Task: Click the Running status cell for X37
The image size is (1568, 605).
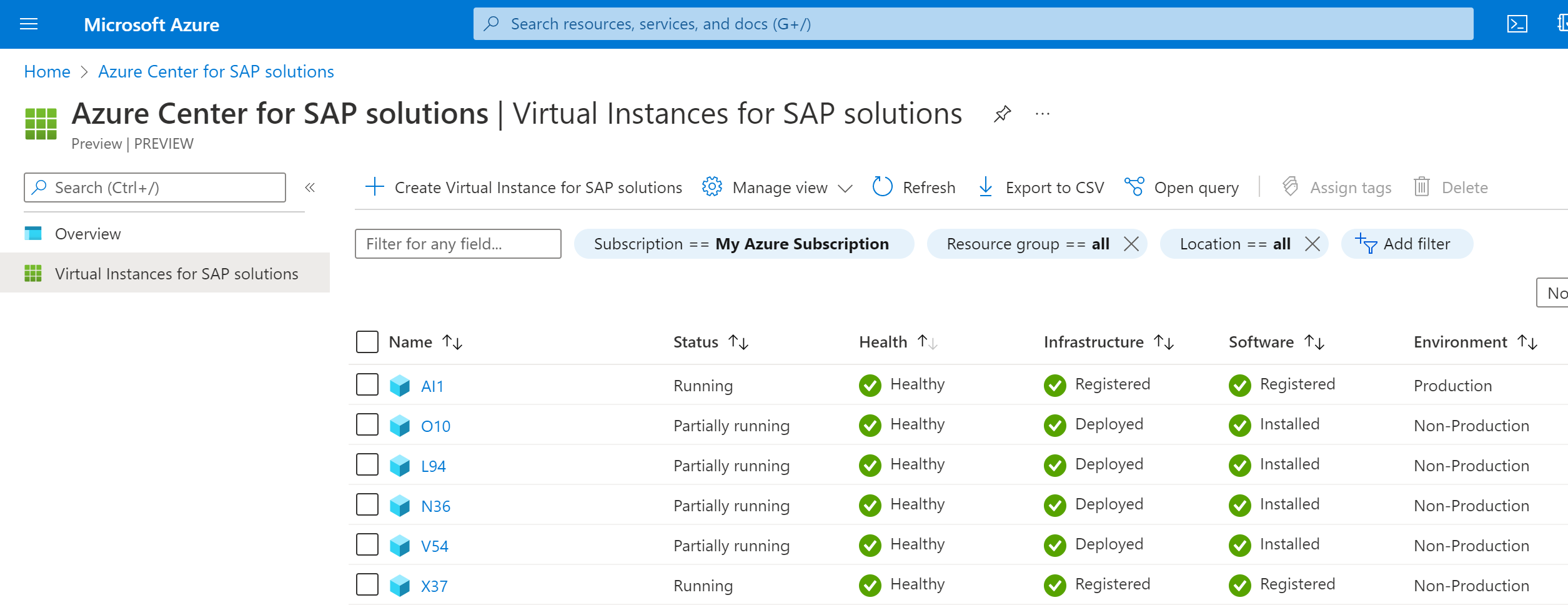Action: coord(703,586)
